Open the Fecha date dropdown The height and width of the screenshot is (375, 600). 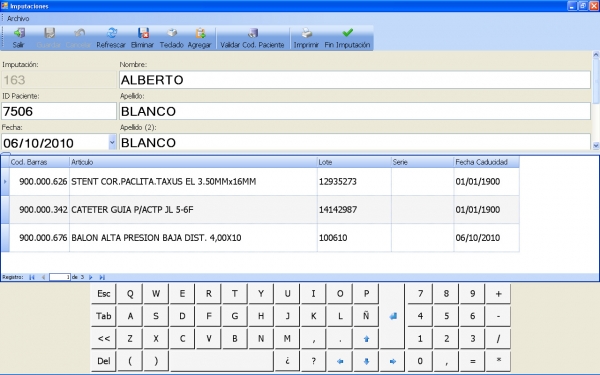click(x=112, y=142)
